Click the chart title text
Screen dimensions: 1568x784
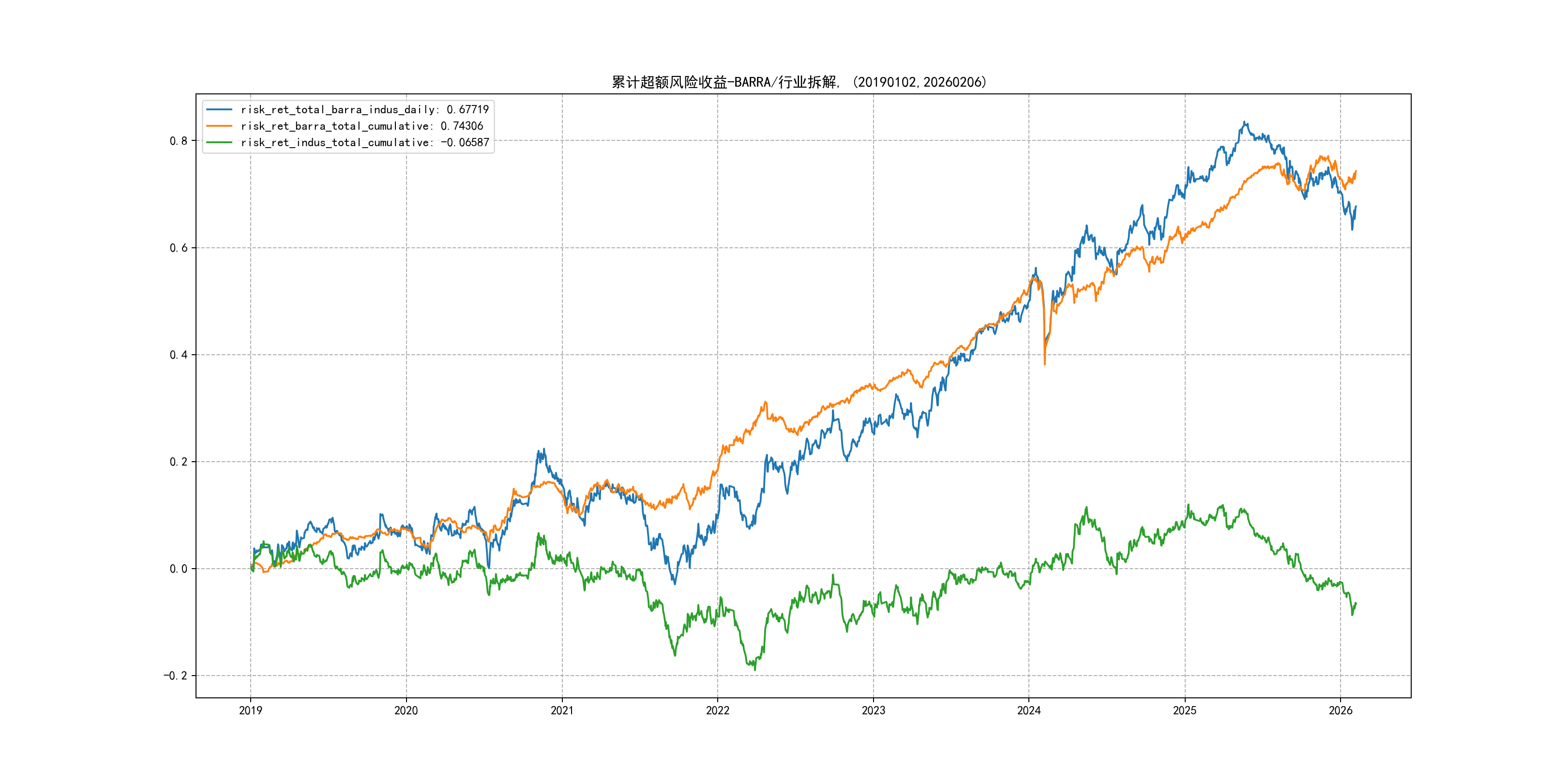click(799, 82)
